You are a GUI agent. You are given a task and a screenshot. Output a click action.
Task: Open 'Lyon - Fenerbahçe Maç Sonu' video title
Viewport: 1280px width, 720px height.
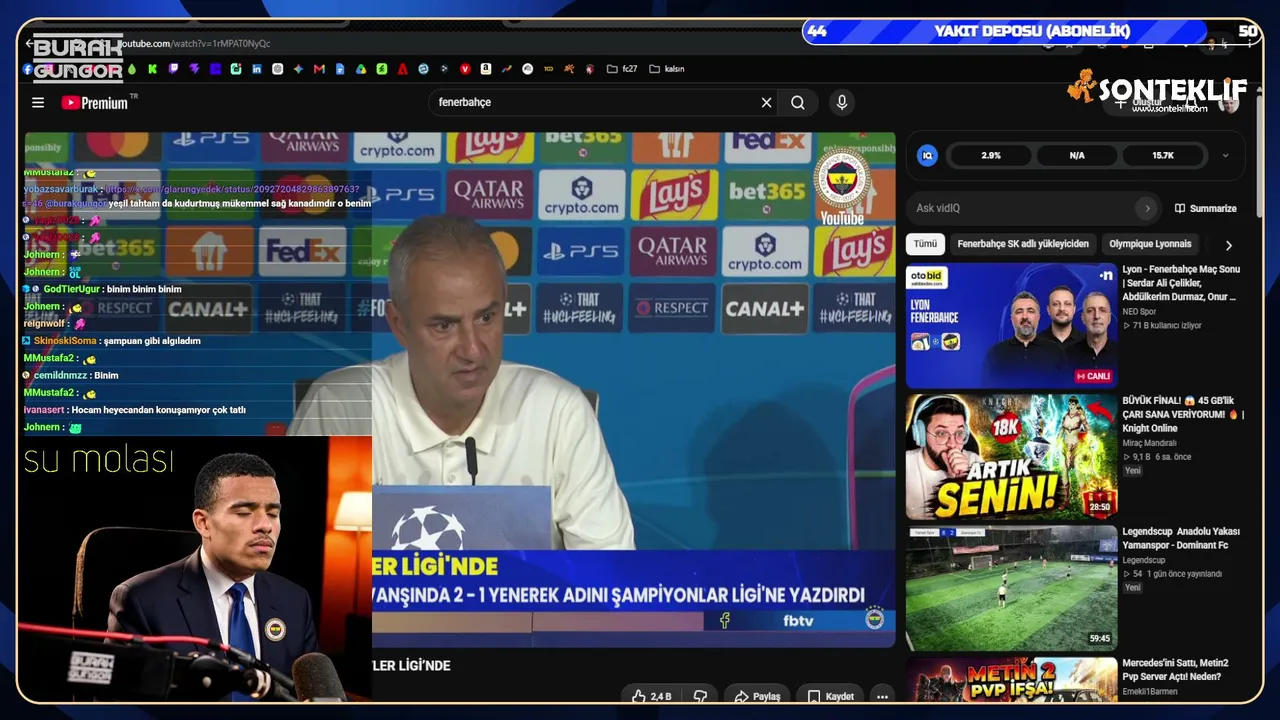click(x=1181, y=283)
